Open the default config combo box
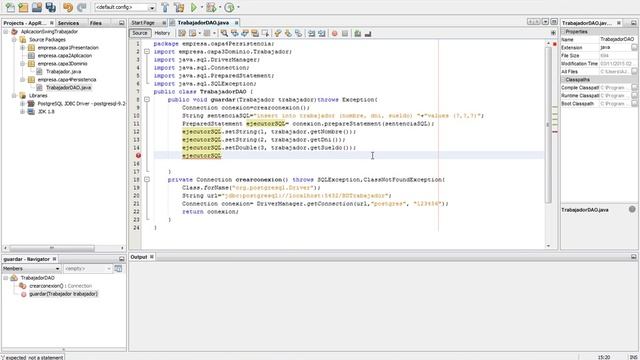The width and height of the screenshot is (640, 360). tap(125, 7)
